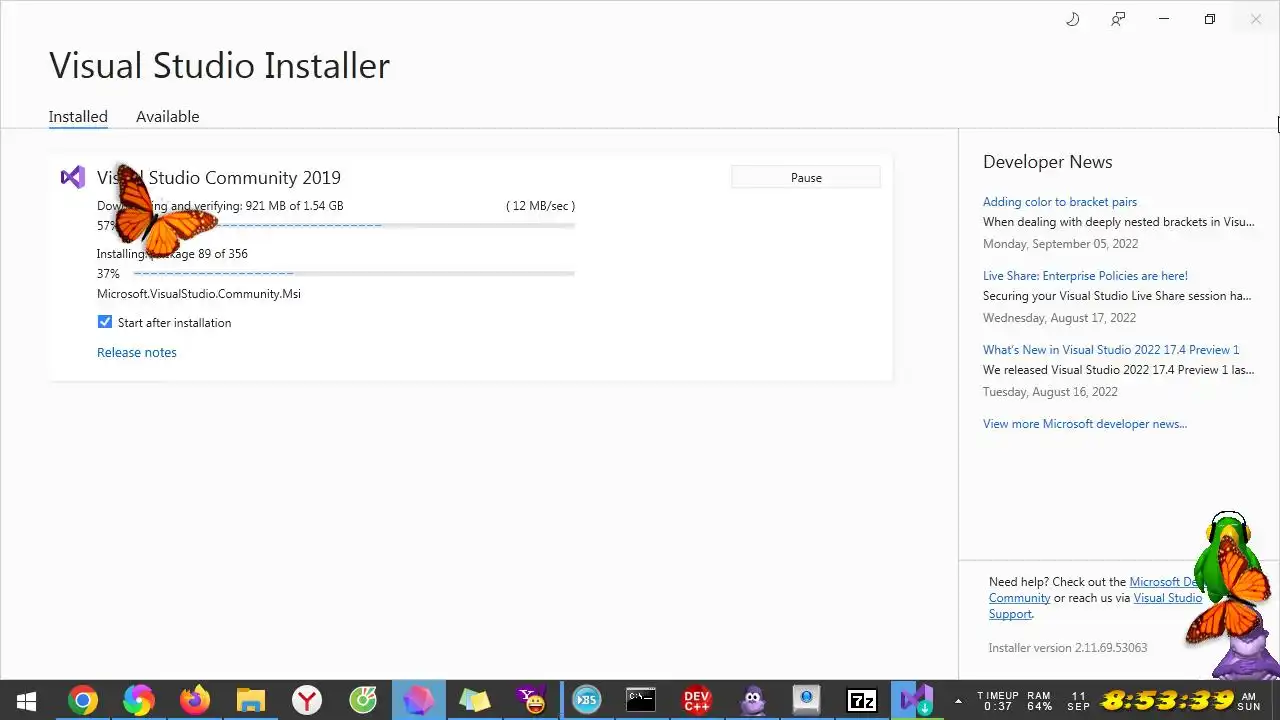Click the taskbar clock showing 8:53:39
The height and width of the screenshot is (720, 1280).
pos(1167,700)
